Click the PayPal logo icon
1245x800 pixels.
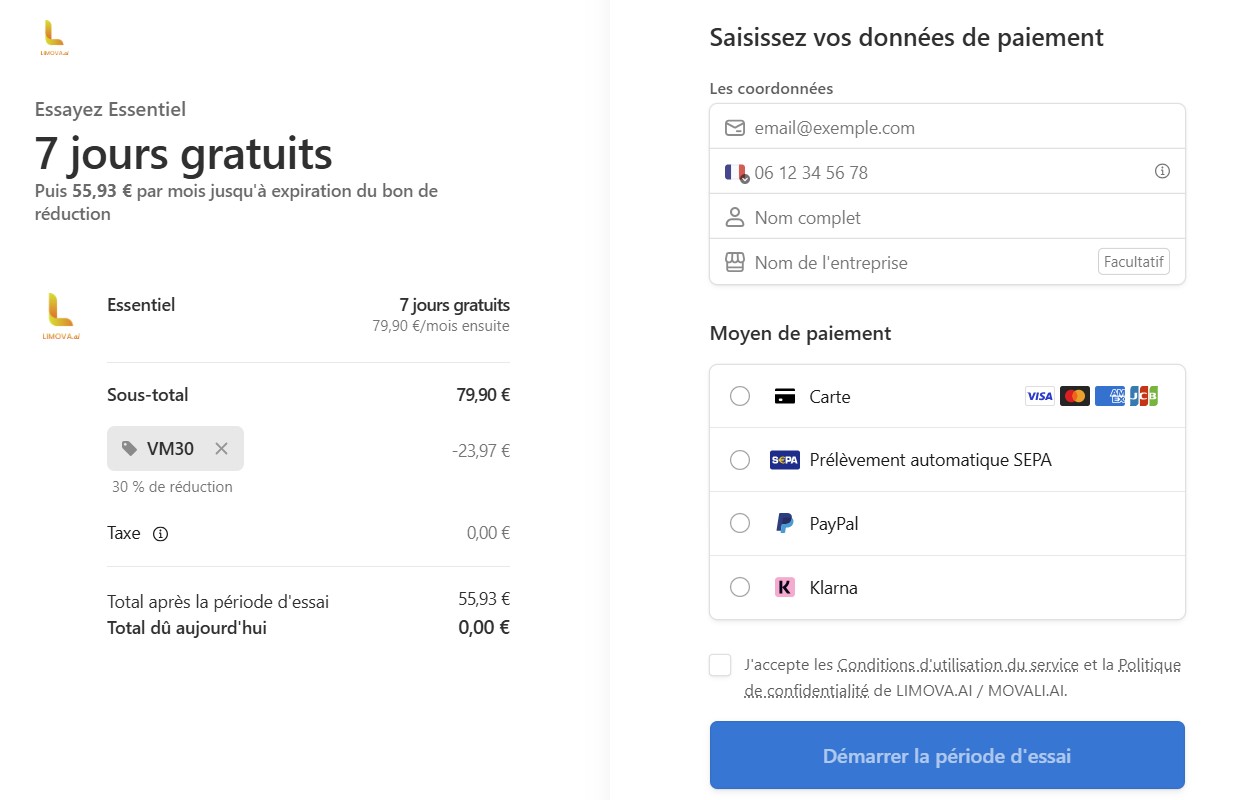785,523
